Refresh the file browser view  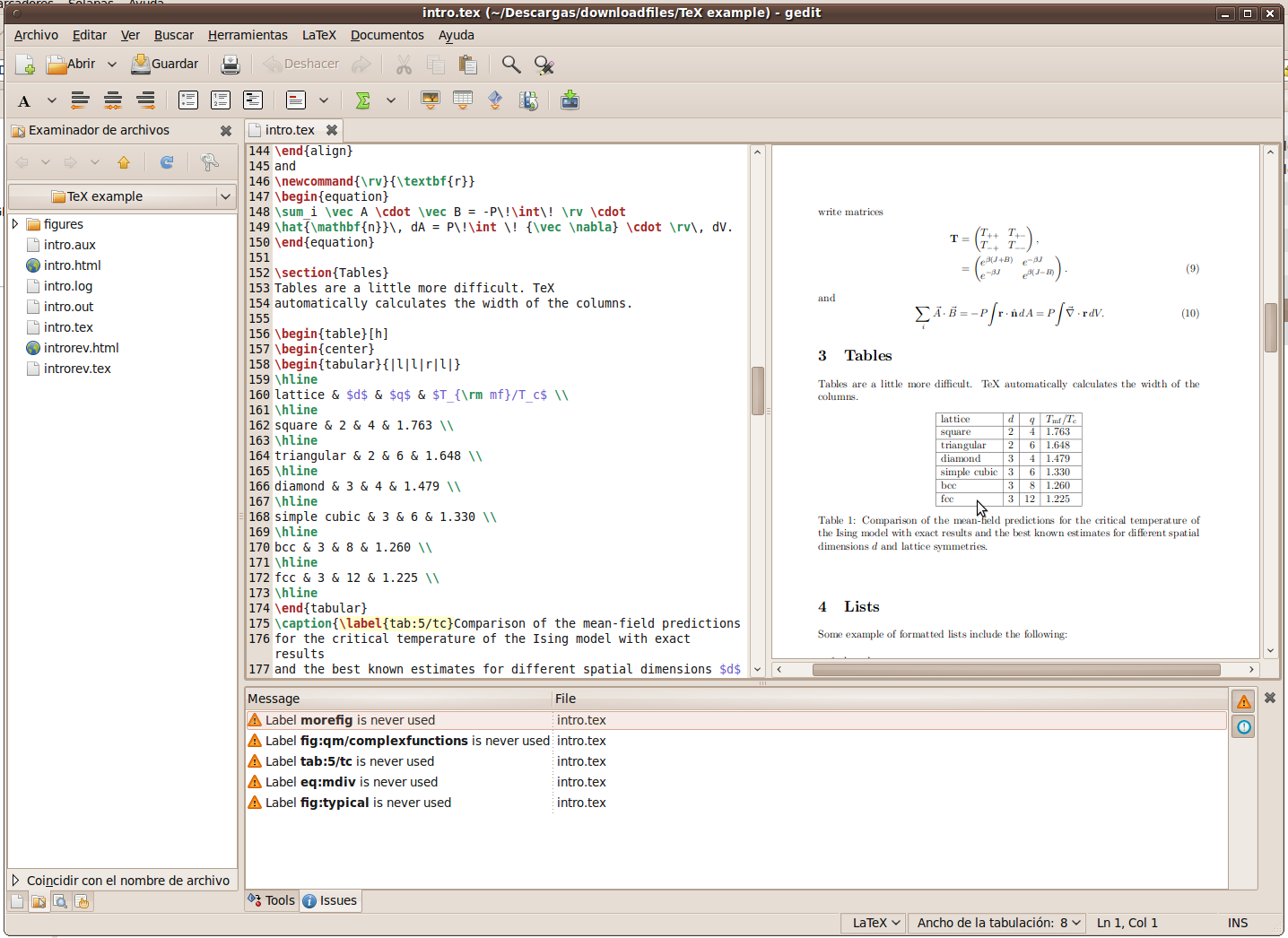167,162
